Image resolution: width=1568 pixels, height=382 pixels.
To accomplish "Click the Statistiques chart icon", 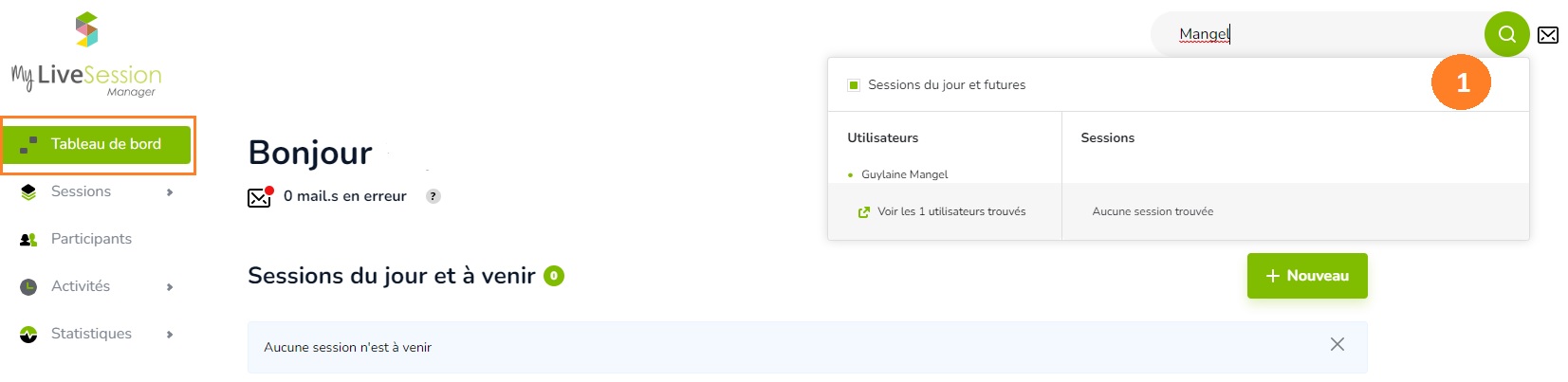I will (x=28, y=334).
